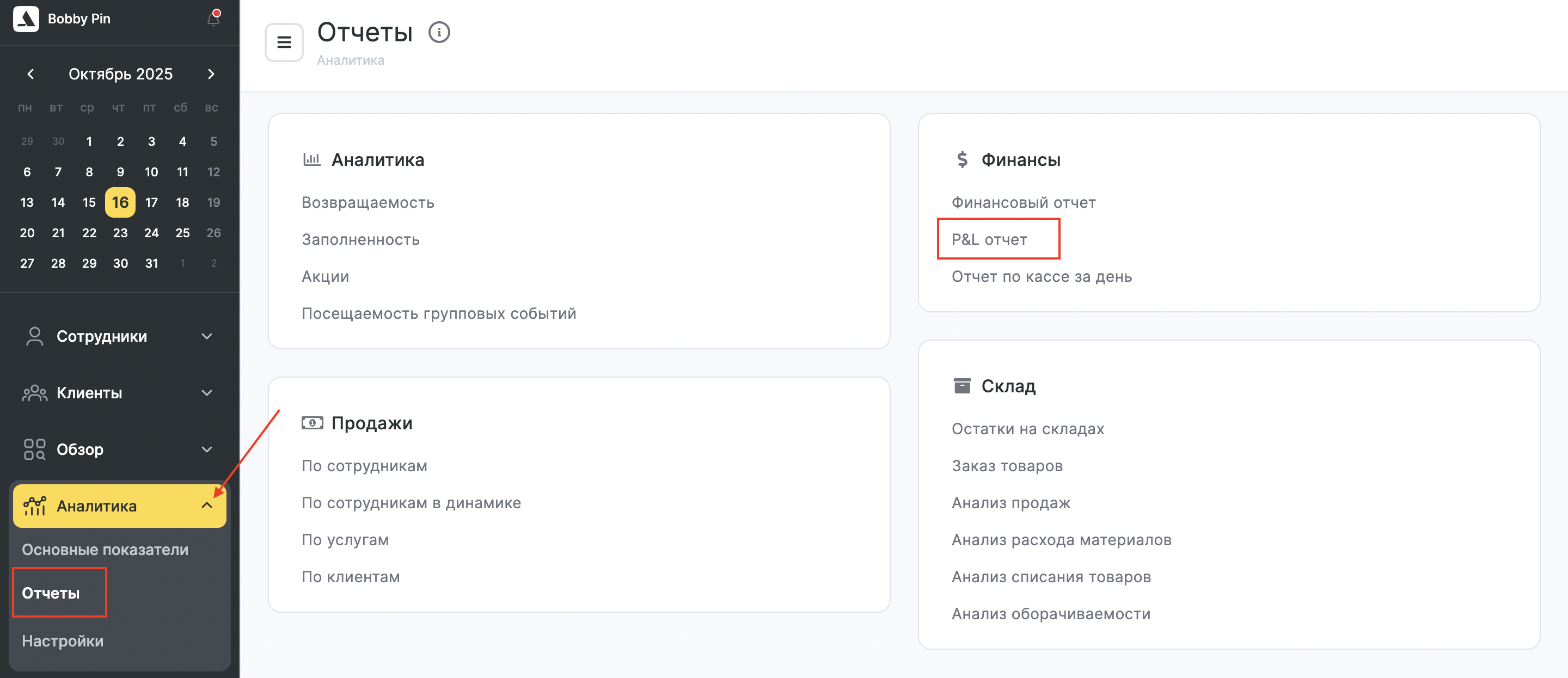Click the Аналитика chart icon in sidebar
The height and width of the screenshot is (678, 1568).
click(35, 506)
